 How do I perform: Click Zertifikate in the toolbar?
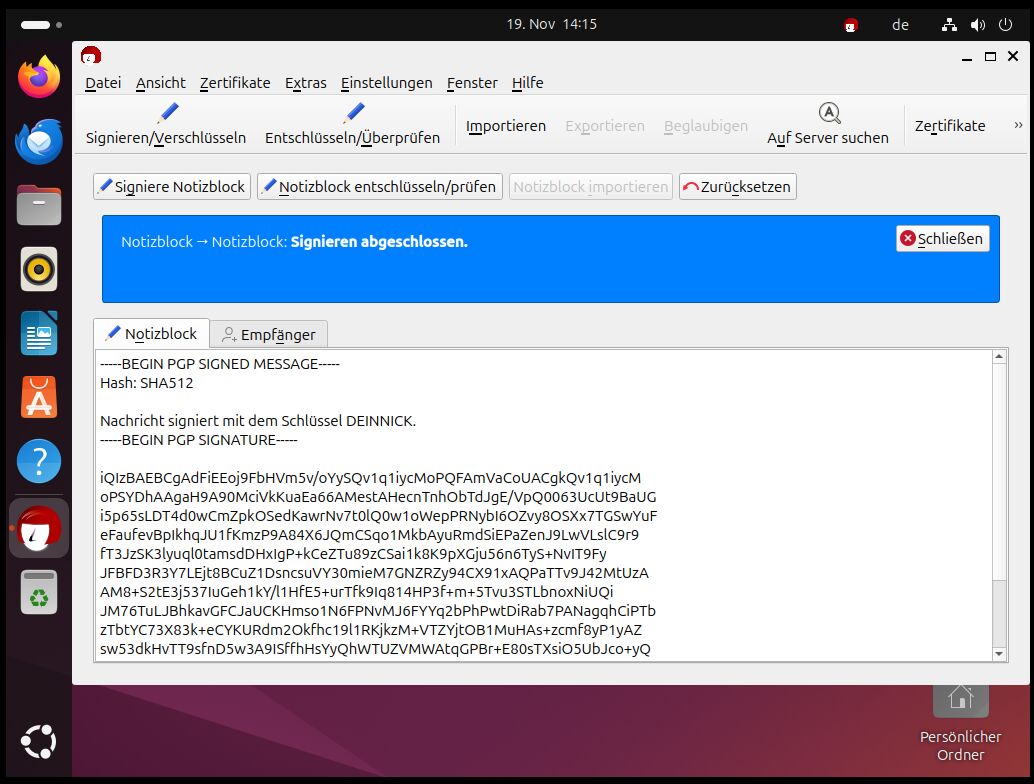[949, 126]
